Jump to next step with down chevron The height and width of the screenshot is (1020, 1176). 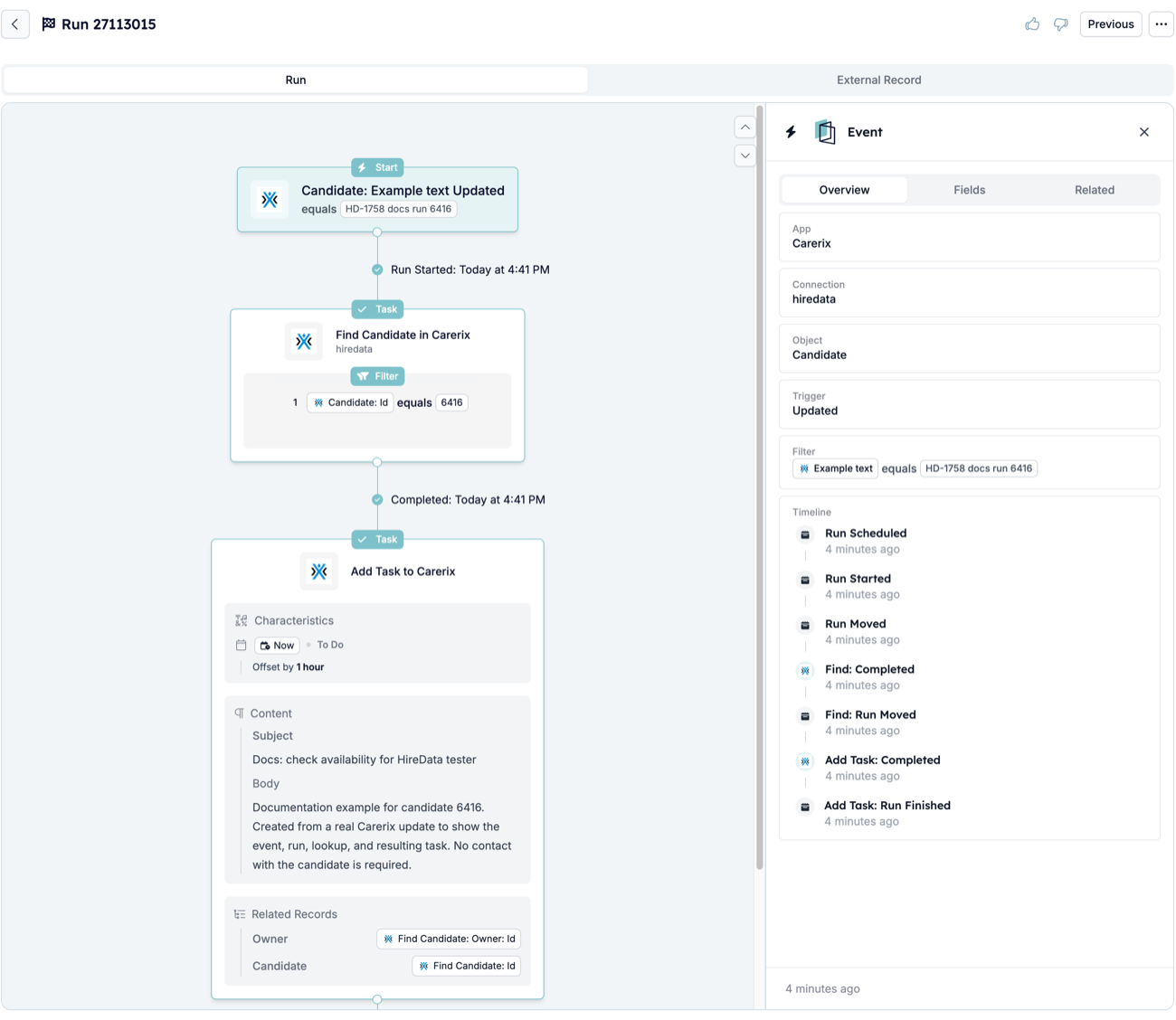pyautogui.click(x=744, y=156)
